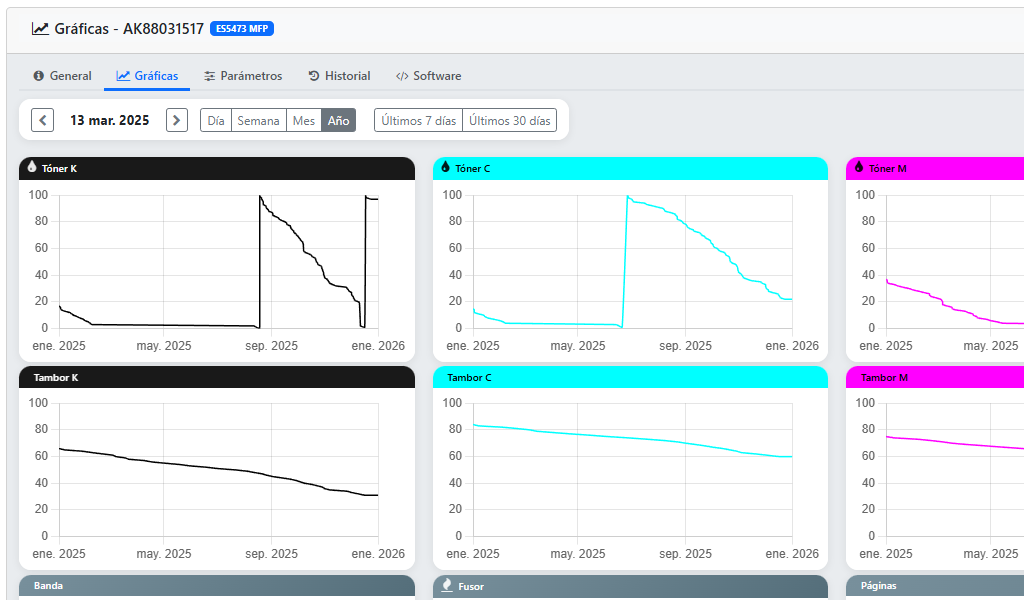Click the Tóner M droplet icon
Screen dimensions: 1024x600
[859, 167]
